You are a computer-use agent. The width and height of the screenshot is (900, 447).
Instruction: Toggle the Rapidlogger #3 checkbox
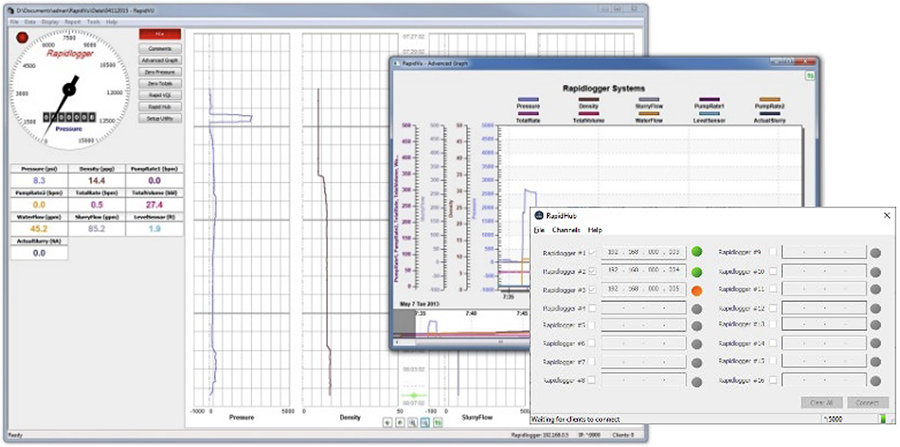click(x=592, y=290)
